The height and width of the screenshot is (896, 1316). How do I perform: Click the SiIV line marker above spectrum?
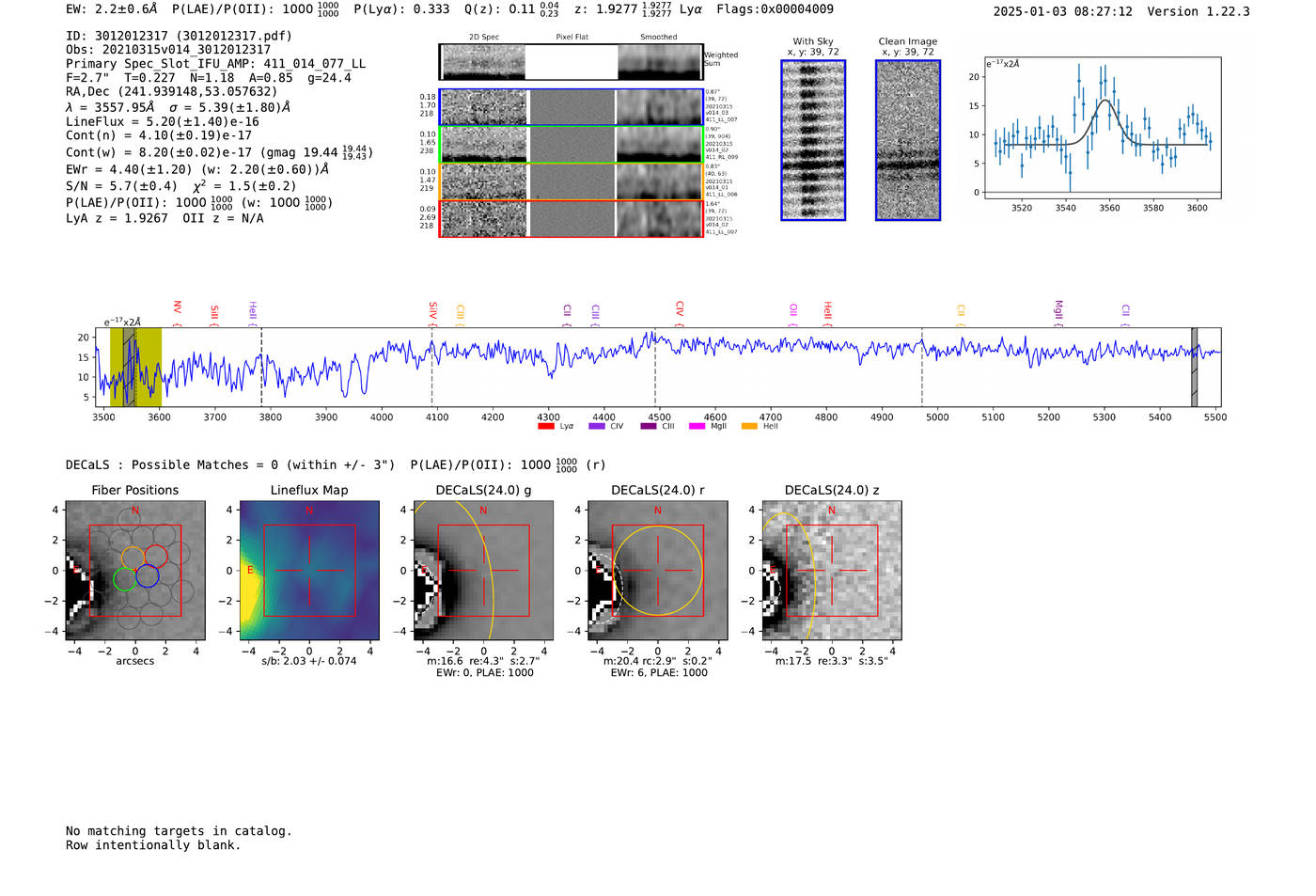(432, 312)
